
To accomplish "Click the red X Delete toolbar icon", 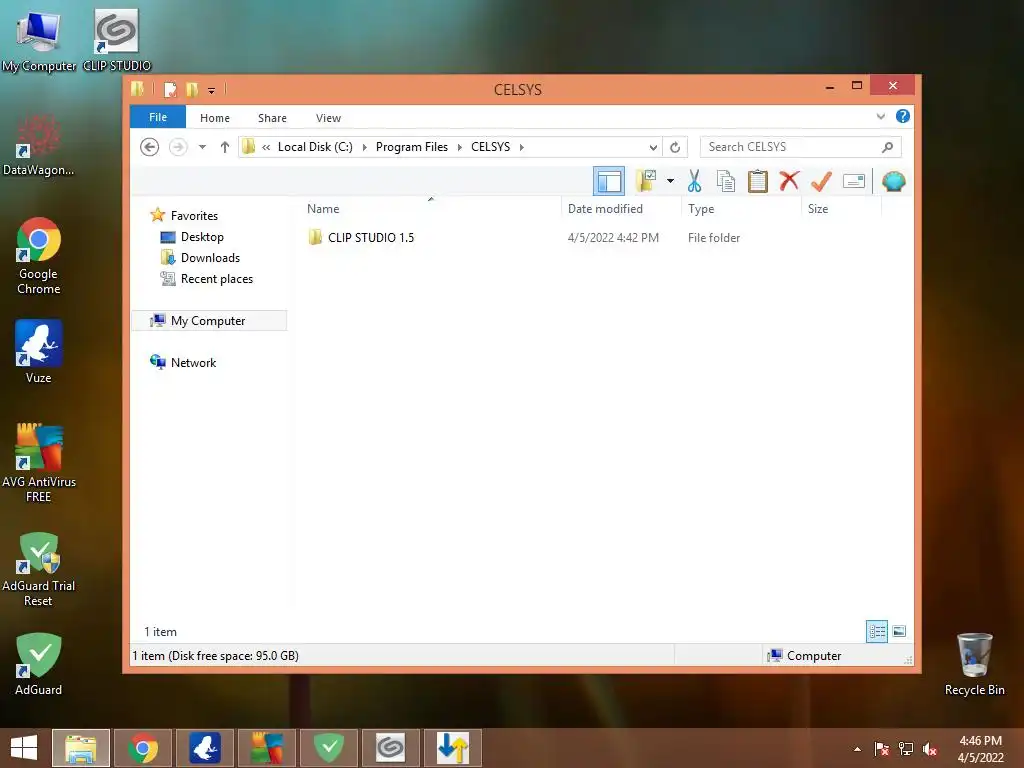I will [x=789, y=180].
